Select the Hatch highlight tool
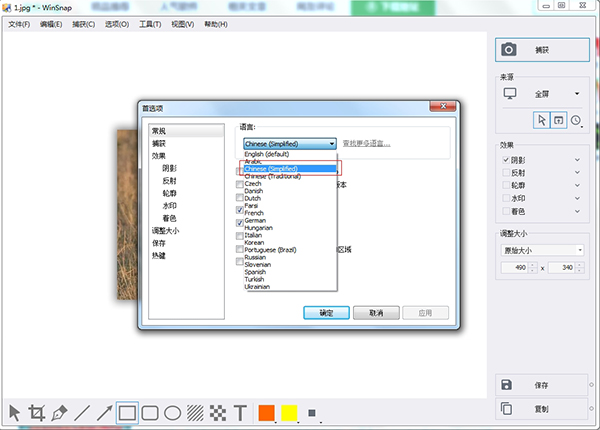 pyautogui.click(x=195, y=413)
